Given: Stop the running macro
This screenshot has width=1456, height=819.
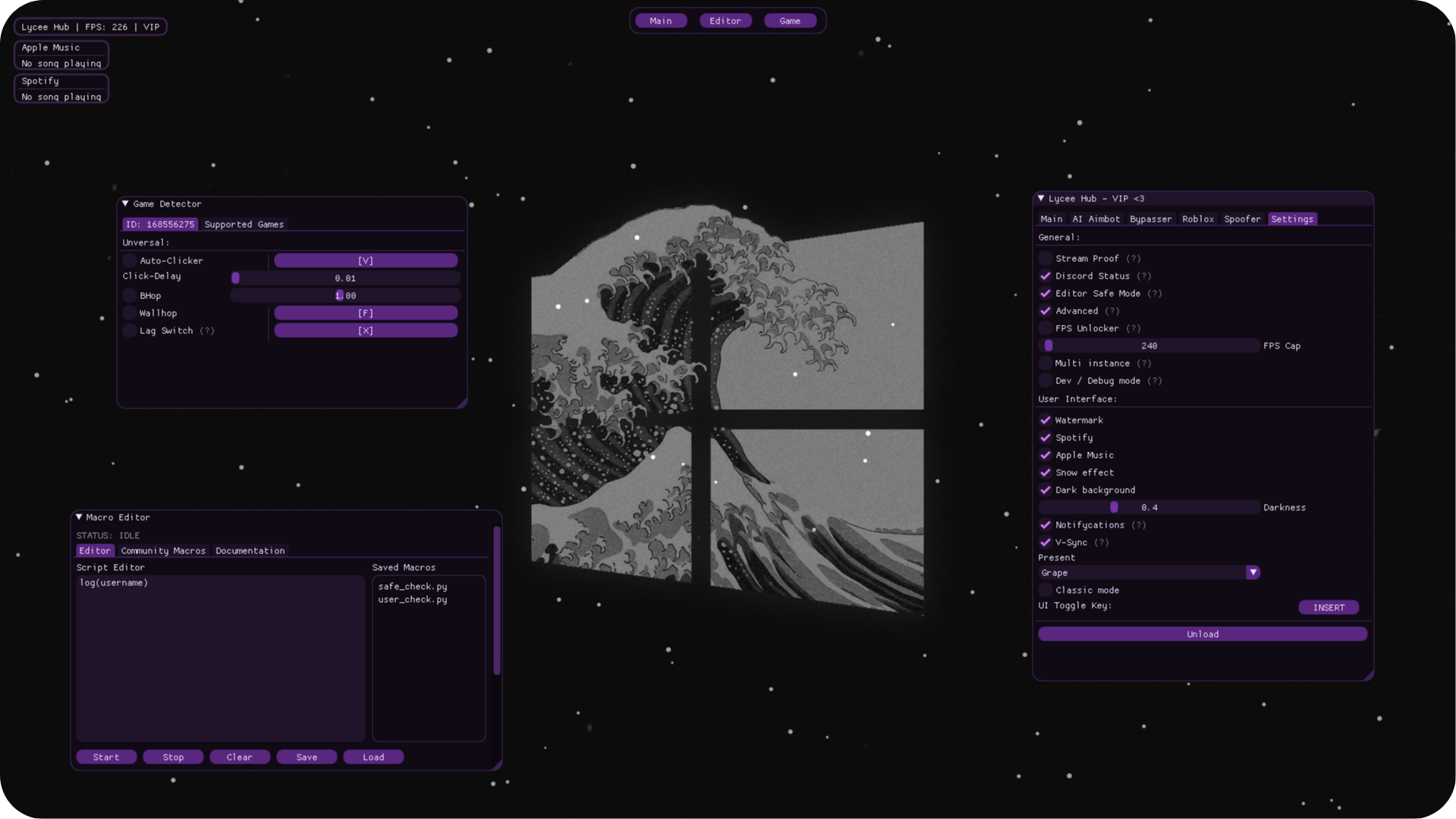Looking at the screenshot, I should 173,757.
